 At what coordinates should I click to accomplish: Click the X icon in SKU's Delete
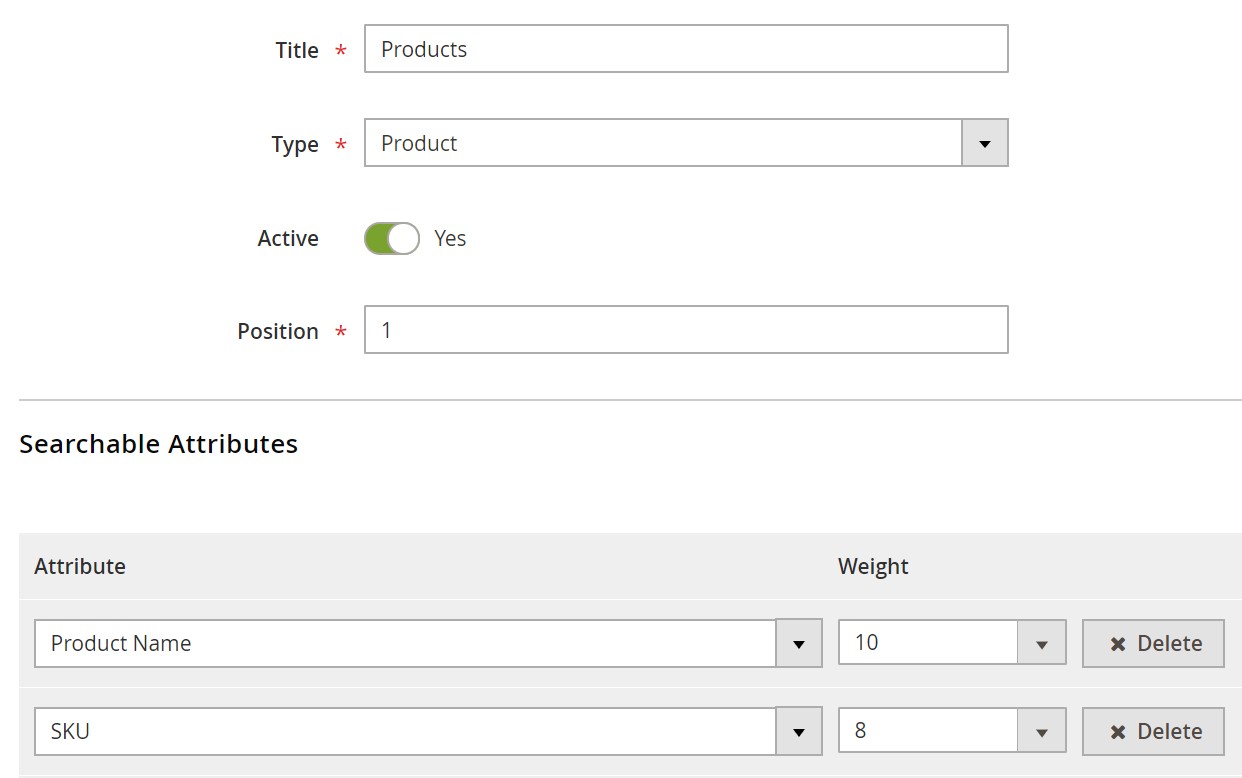1118,732
